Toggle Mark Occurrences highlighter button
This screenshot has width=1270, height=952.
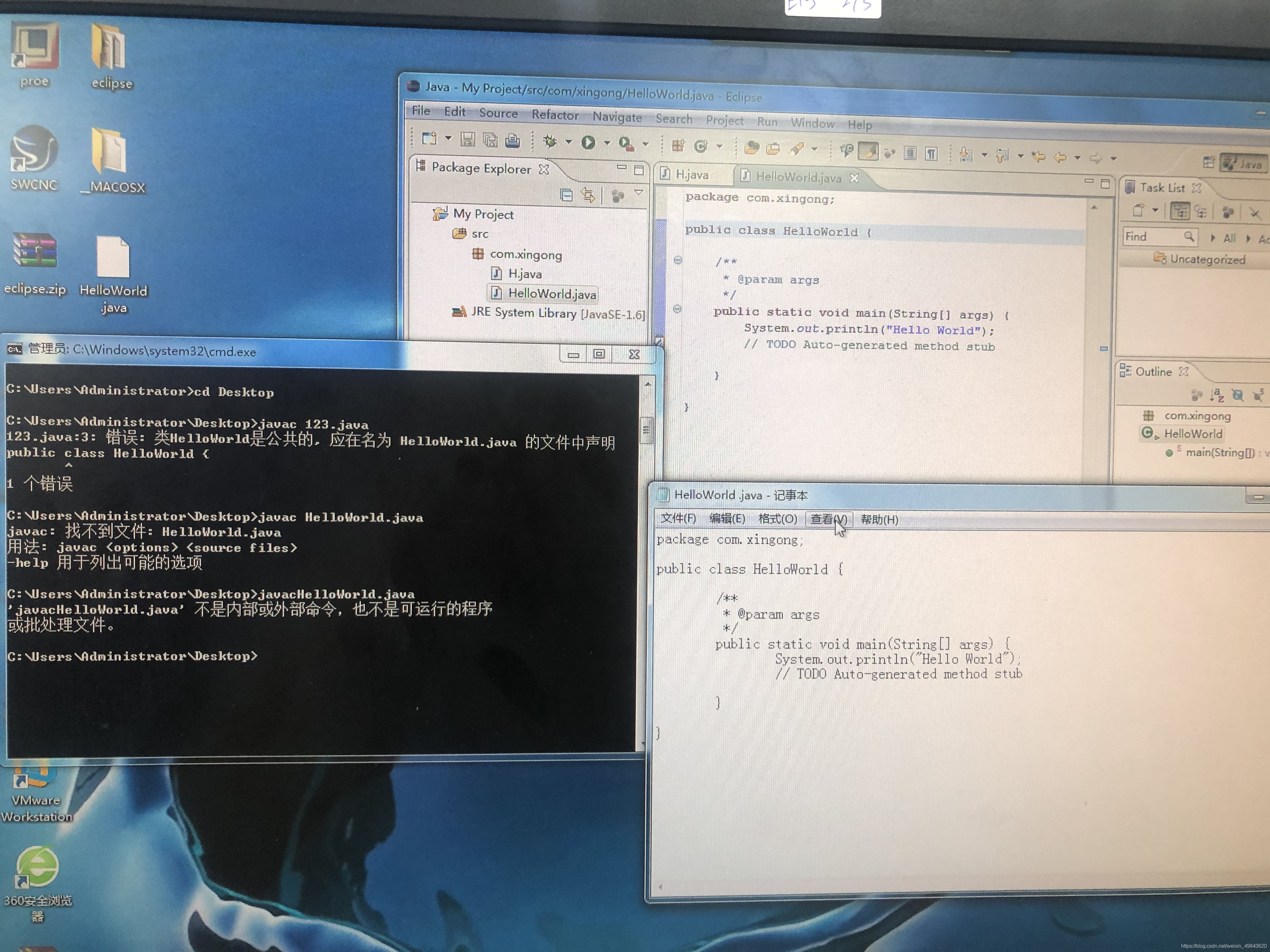point(869,151)
